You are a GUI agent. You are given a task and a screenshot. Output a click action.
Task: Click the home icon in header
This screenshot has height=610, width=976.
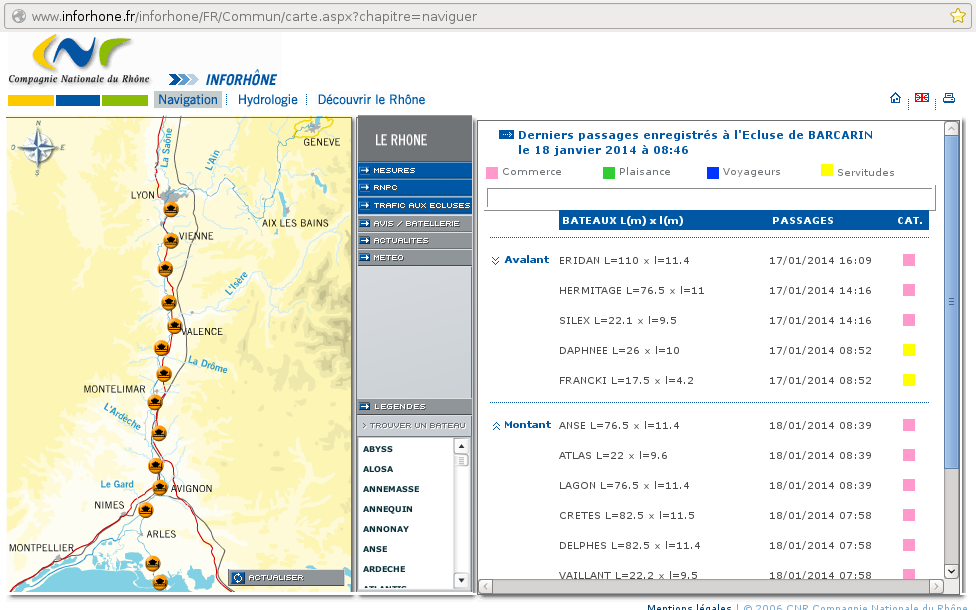(895, 98)
